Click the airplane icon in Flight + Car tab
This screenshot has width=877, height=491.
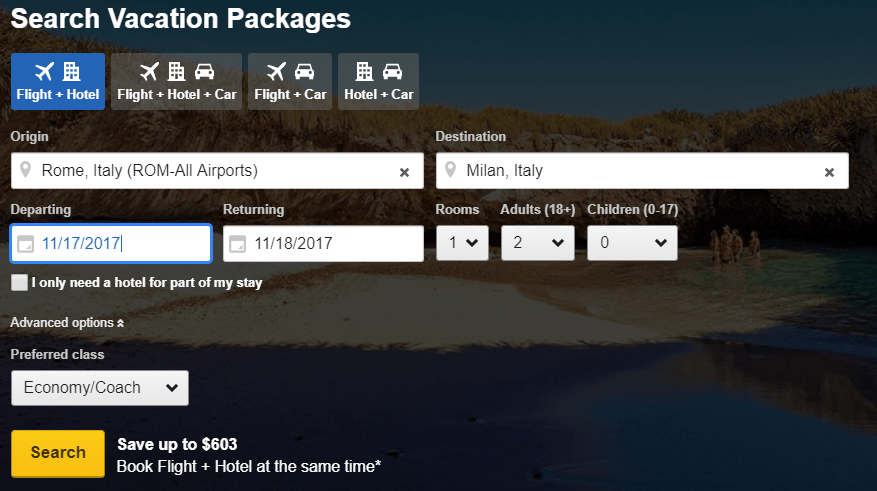(x=276, y=72)
